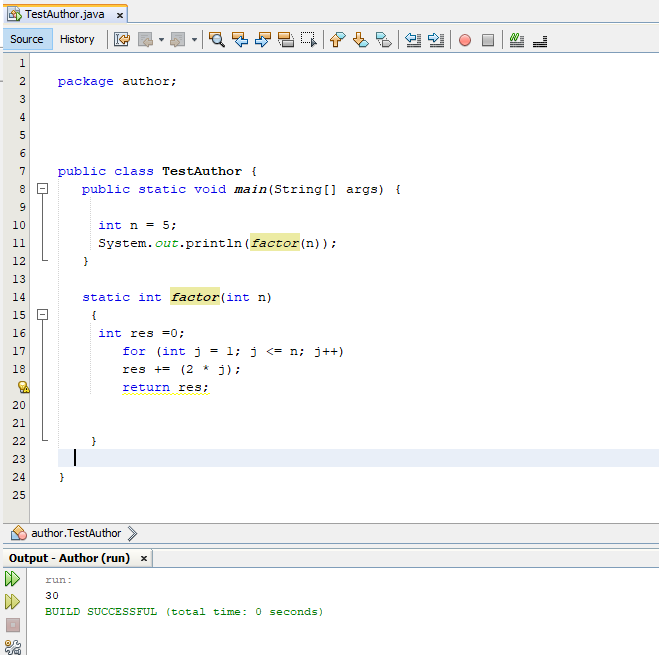The height and width of the screenshot is (655, 659).
Task: Click 'int res =0;' declaration
Action: [x=142, y=333]
